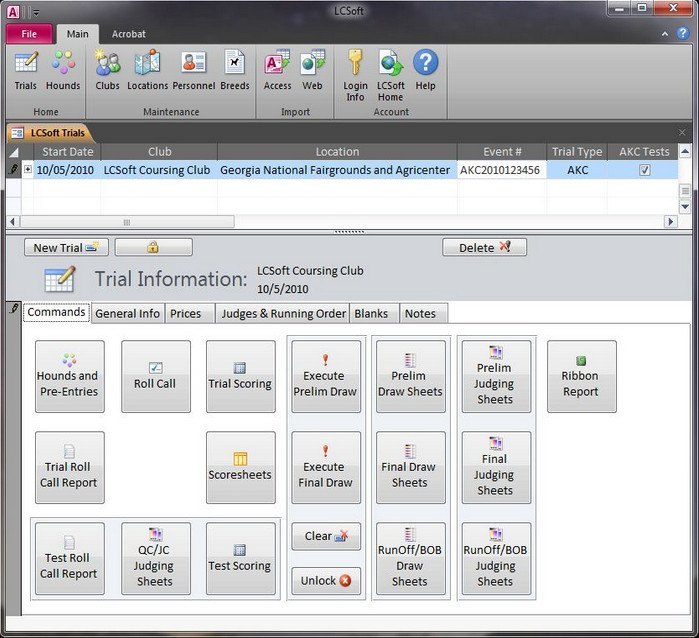Import from Web icon
699x638 pixels.
click(312, 70)
